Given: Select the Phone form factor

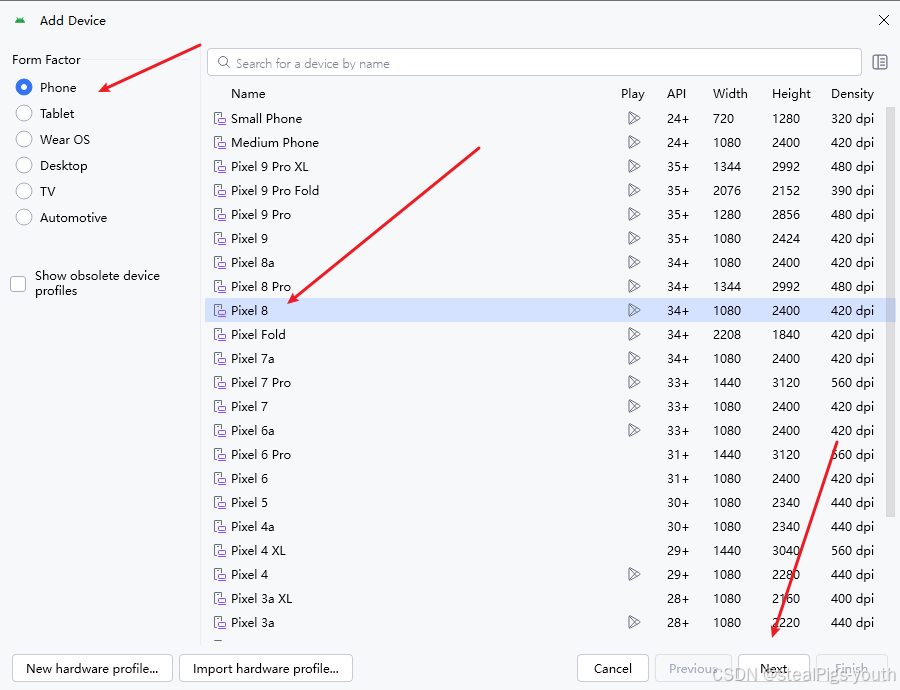Looking at the screenshot, I should point(24,87).
